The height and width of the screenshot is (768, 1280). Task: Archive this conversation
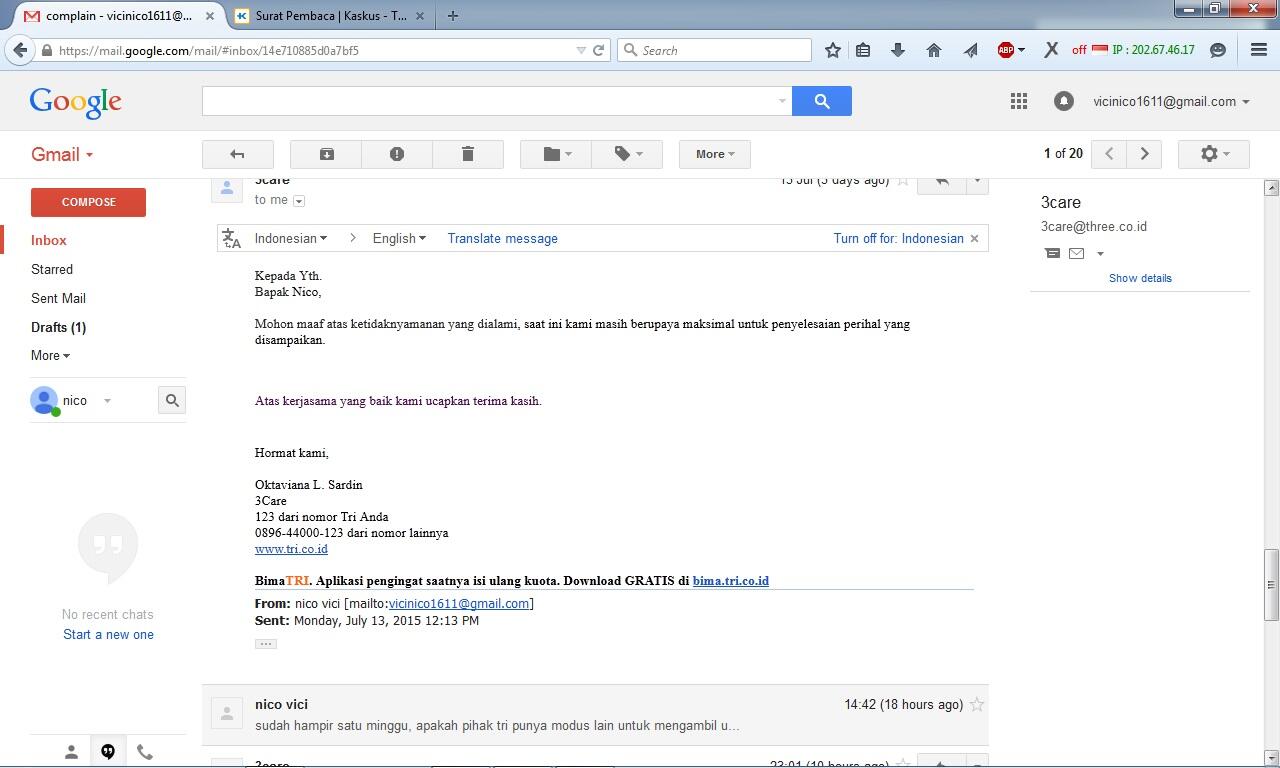(x=326, y=154)
